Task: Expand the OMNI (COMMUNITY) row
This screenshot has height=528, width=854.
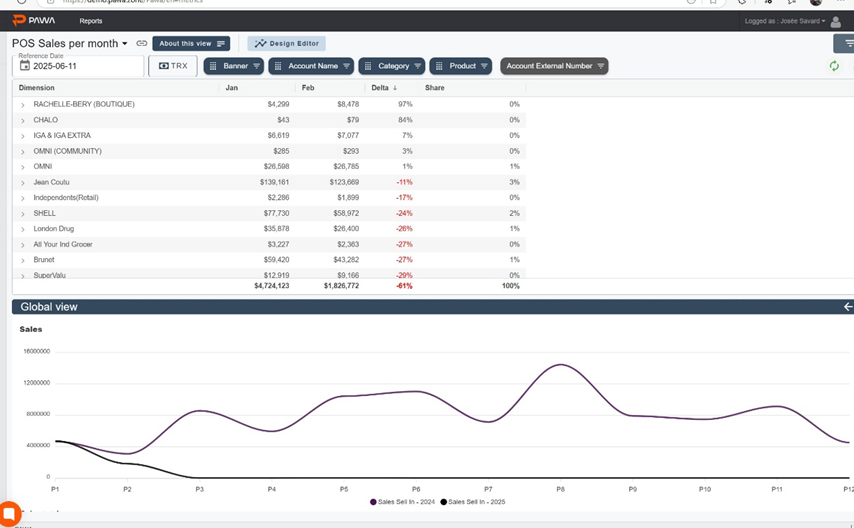Action: [x=23, y=151]
